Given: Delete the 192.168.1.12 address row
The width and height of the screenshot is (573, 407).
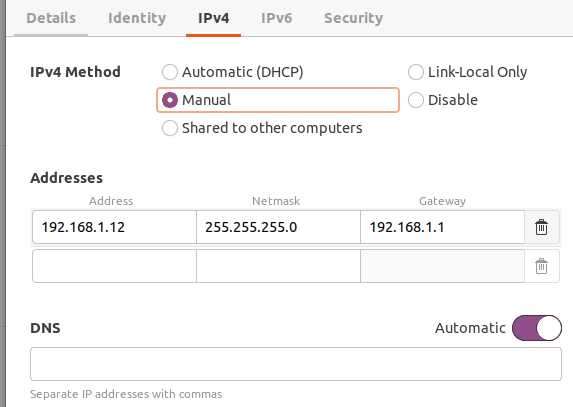Looking at the screenshot, I should pyautogui.click(x=542, y=227).
